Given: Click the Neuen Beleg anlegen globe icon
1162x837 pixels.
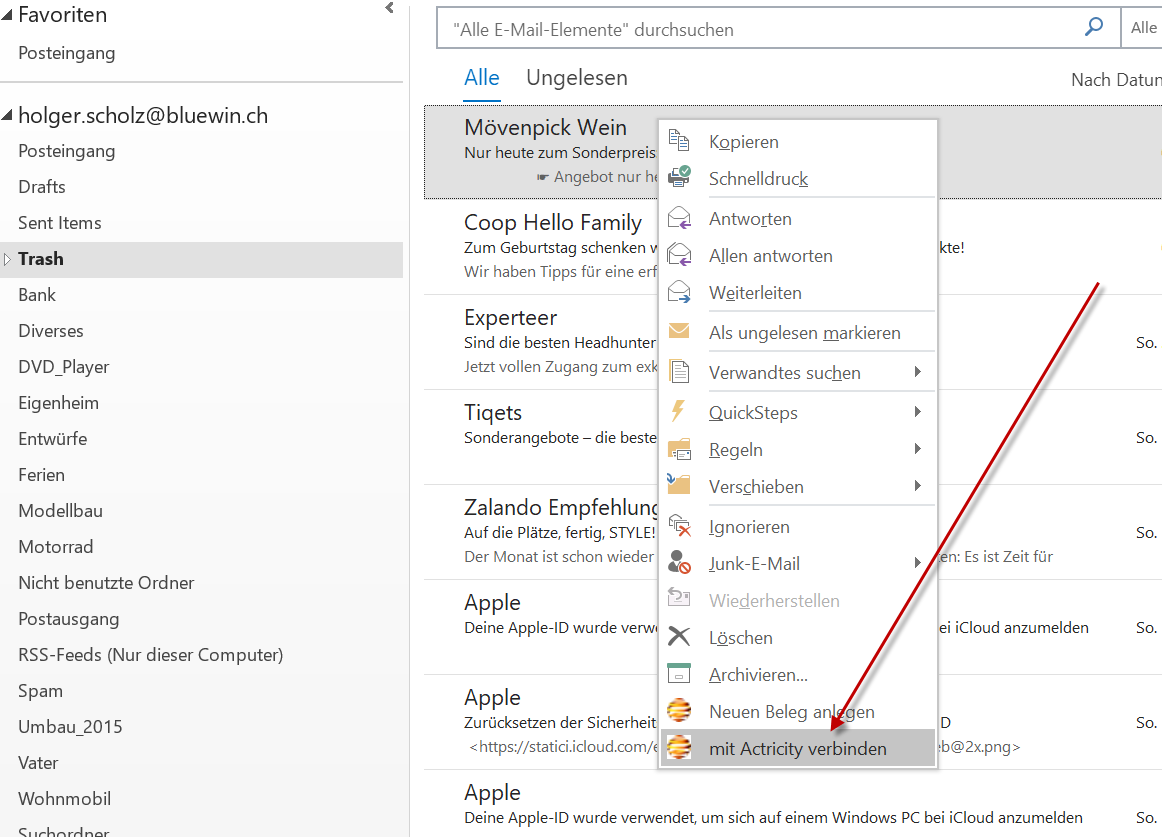Looking at the screenshot, I should tap(679, 710).
